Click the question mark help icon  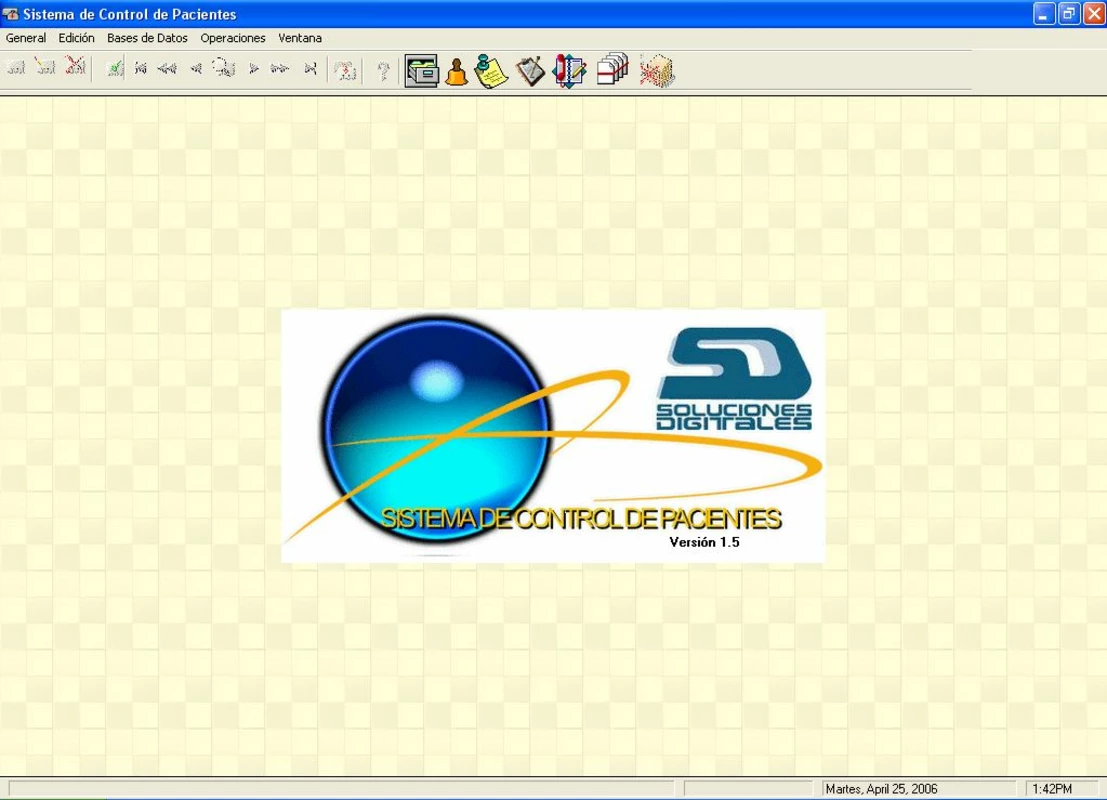coord(383,70)
